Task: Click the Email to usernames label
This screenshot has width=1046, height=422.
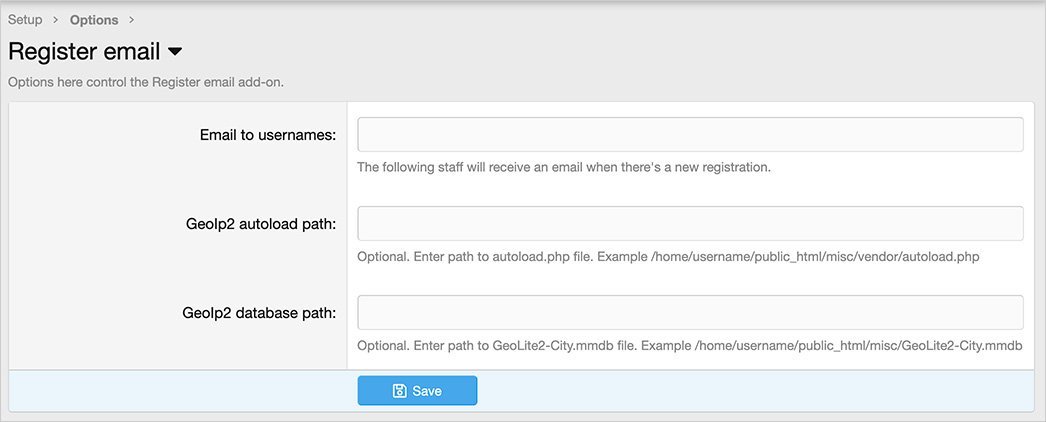Action: 268,135
